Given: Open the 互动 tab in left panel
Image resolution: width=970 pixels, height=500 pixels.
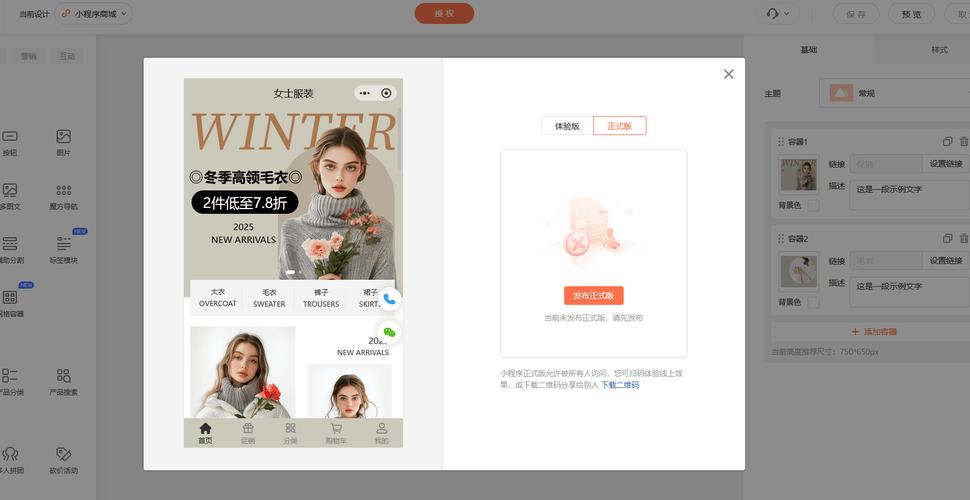Looking at the screenshot, I should (67, 56).
